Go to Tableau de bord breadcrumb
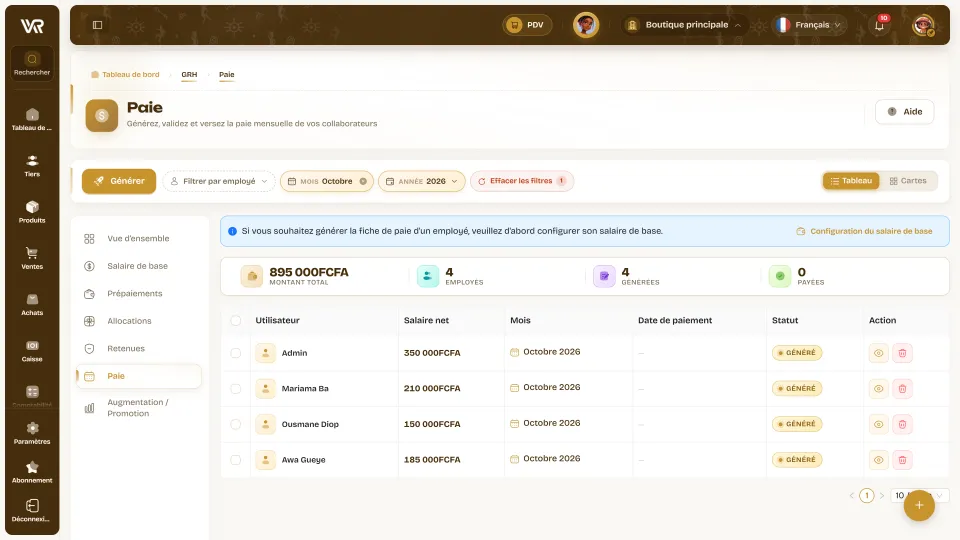 (126, 75)
